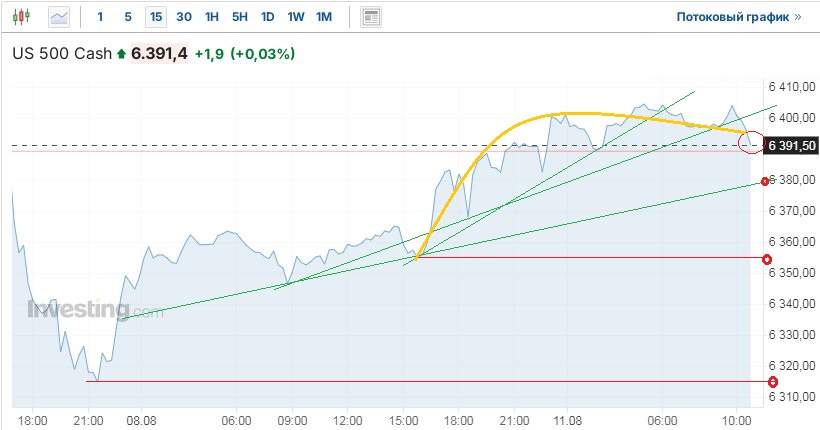Click the news layout icon in toolbar
Image resolution: width=820 pixels, height=430 pixels.
[x=371, y=17]
